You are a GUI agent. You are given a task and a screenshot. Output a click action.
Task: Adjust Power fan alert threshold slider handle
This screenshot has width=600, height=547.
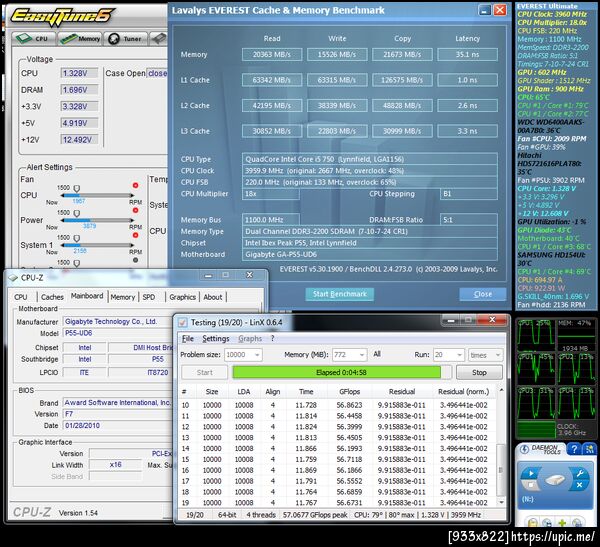point(77,214)
